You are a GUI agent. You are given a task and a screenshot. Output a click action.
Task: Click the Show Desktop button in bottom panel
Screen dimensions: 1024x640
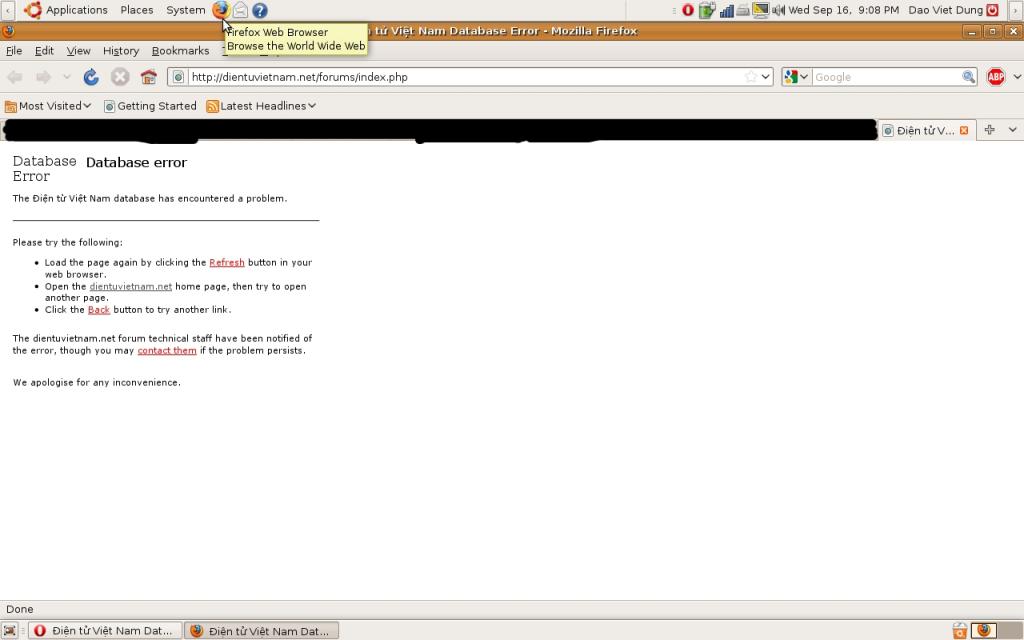click(x=10, y=630)
